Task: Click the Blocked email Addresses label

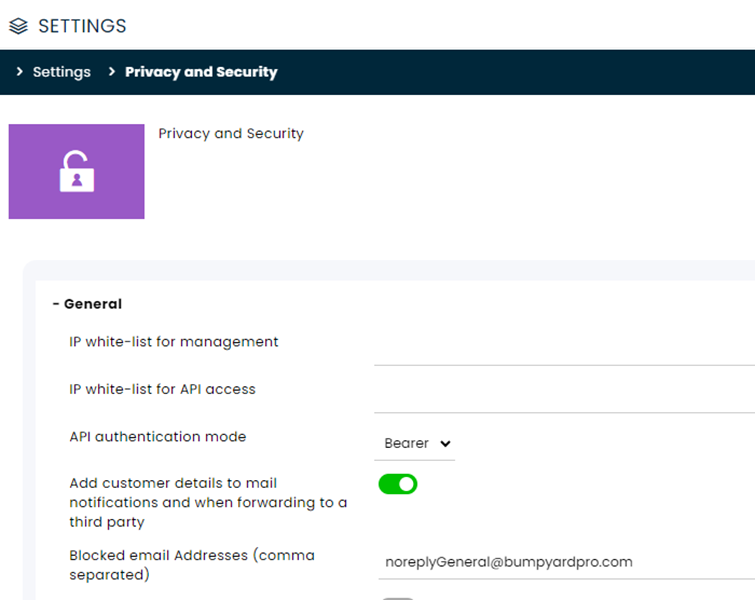Action: click(192, 565)
